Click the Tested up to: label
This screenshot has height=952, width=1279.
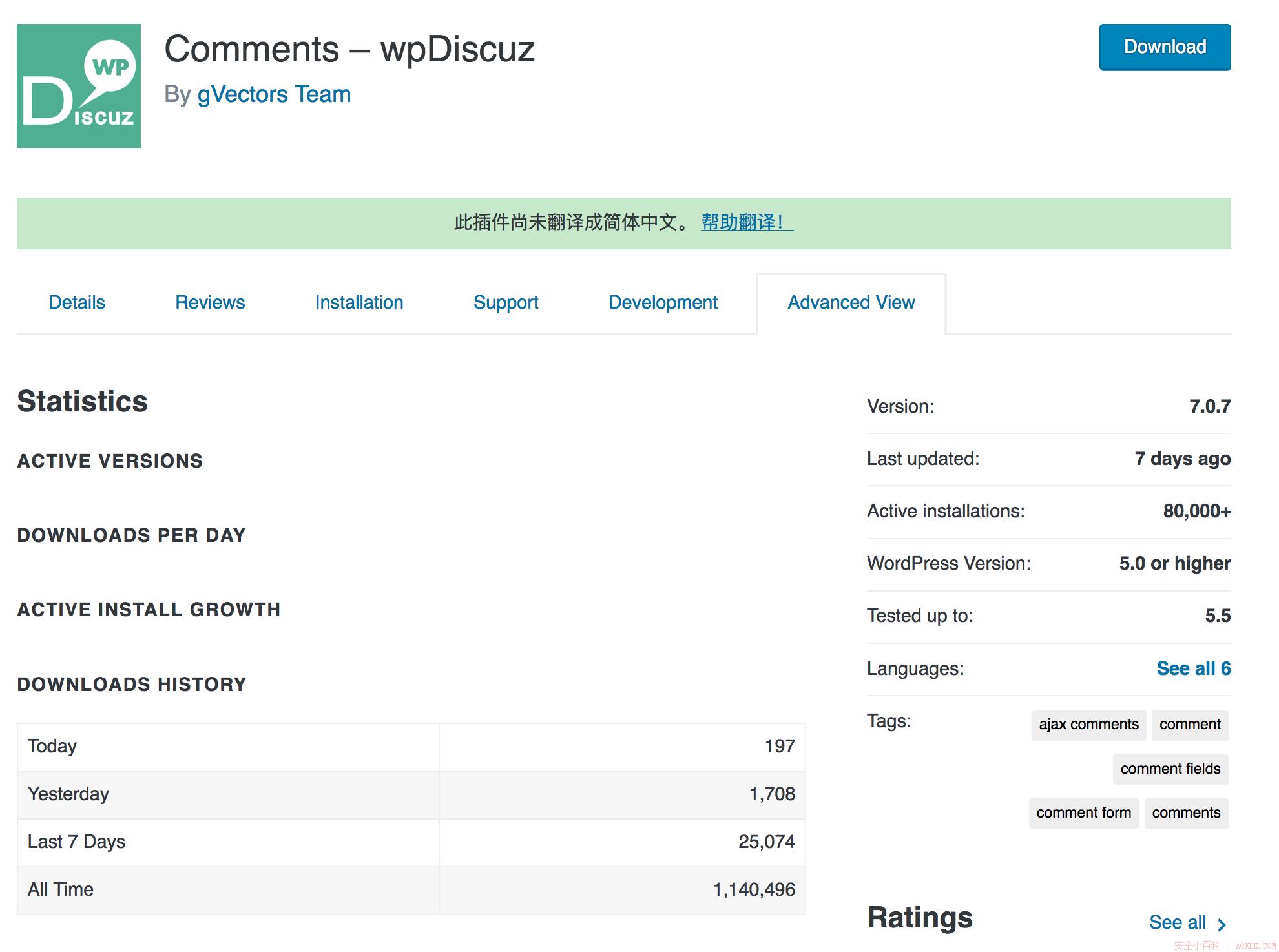coord(920,616)
